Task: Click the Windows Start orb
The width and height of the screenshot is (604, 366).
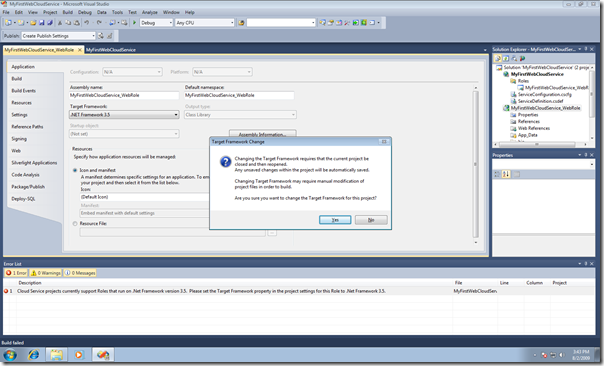Action: pos(10,355)
